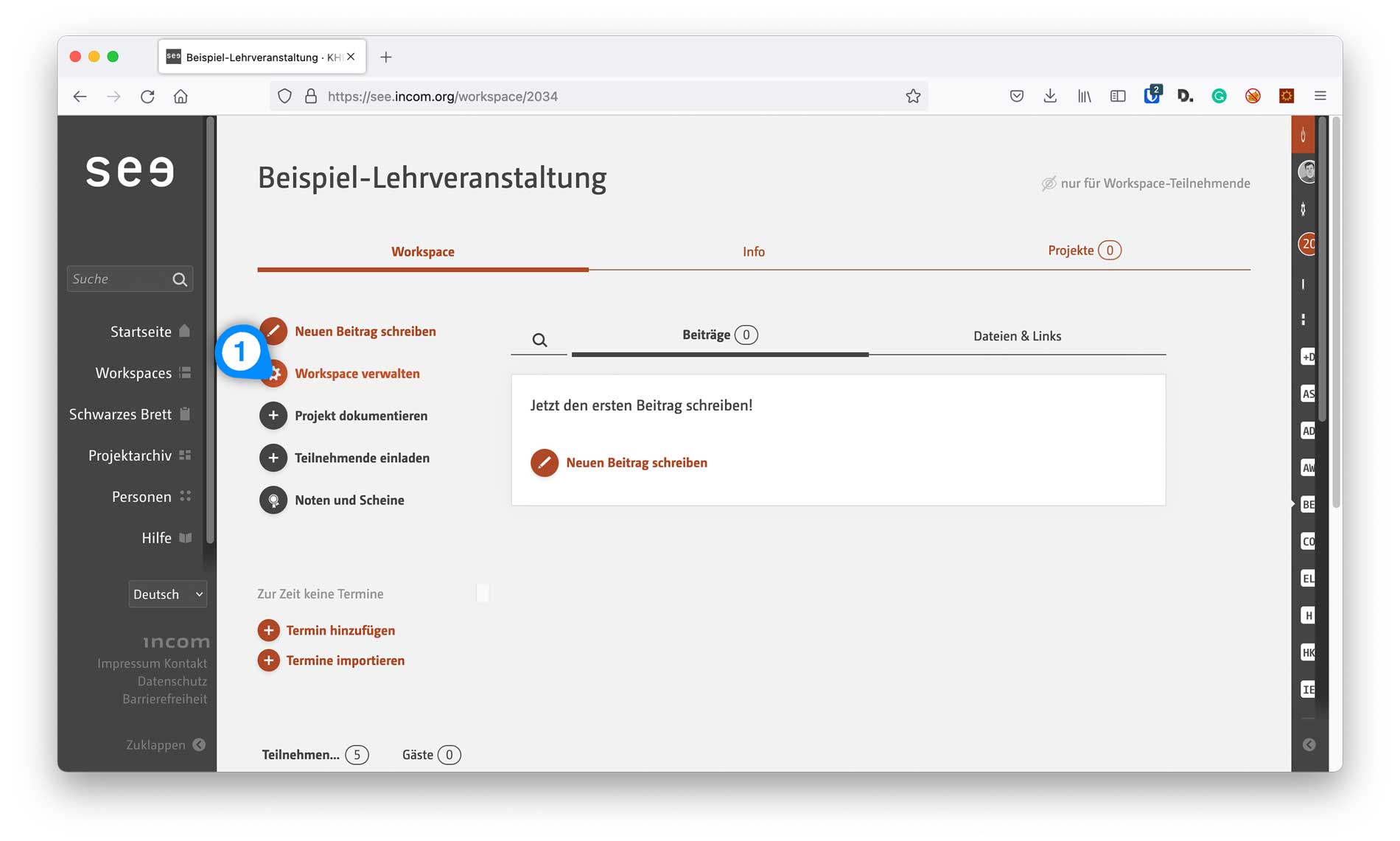
Task: Click the plus icon for Termine importieren
Action: coord(268,660)
